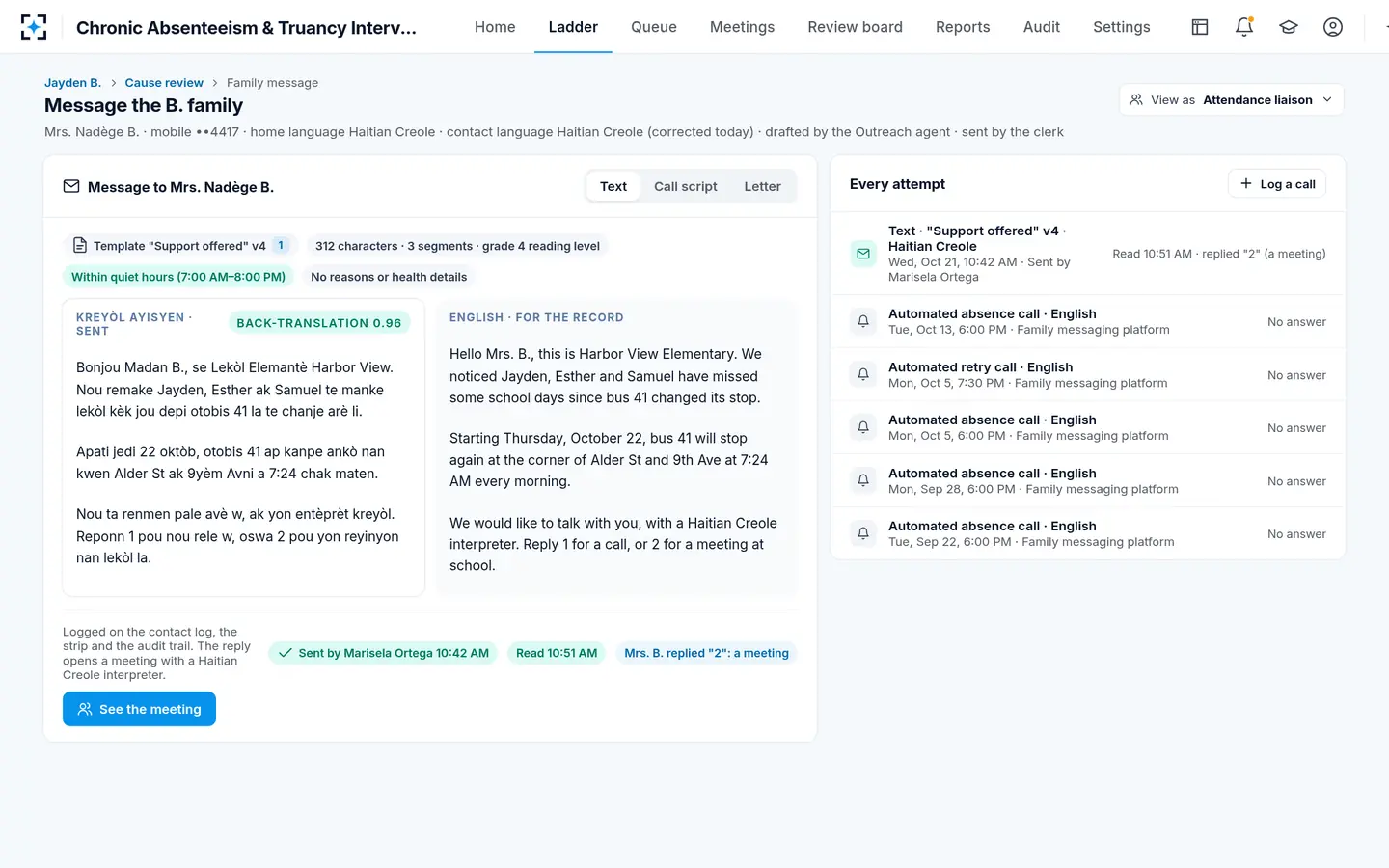Open the notifications bell
The image size is (1389, 868).
1244,27
